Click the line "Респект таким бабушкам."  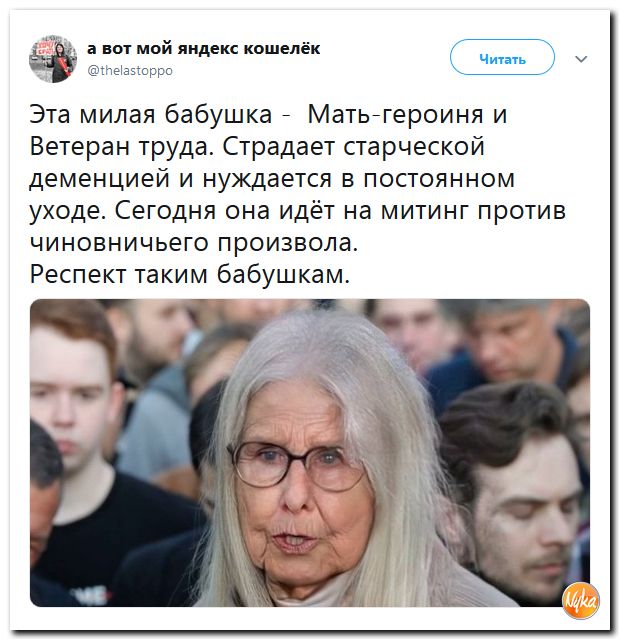[x=190, y=274]
